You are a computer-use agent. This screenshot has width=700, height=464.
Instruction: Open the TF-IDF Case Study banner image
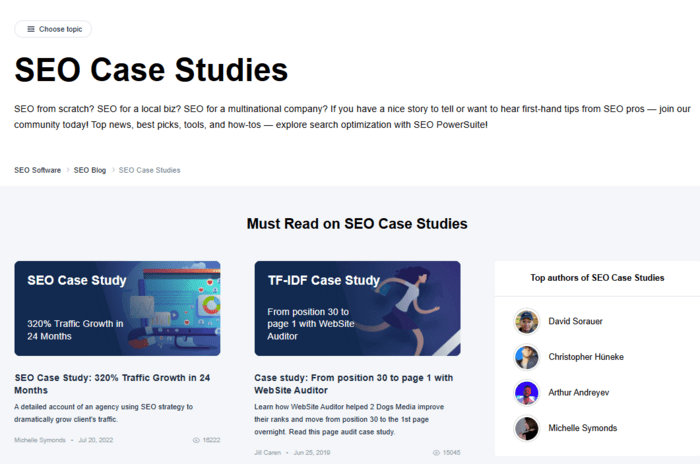(358, 309)
